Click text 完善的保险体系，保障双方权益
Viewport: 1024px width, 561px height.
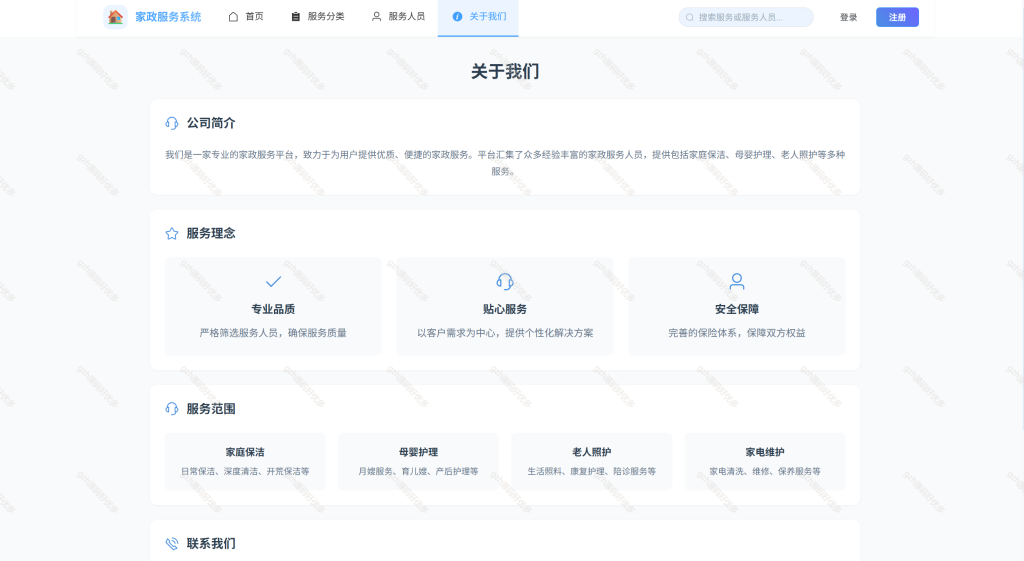point(737,332)
